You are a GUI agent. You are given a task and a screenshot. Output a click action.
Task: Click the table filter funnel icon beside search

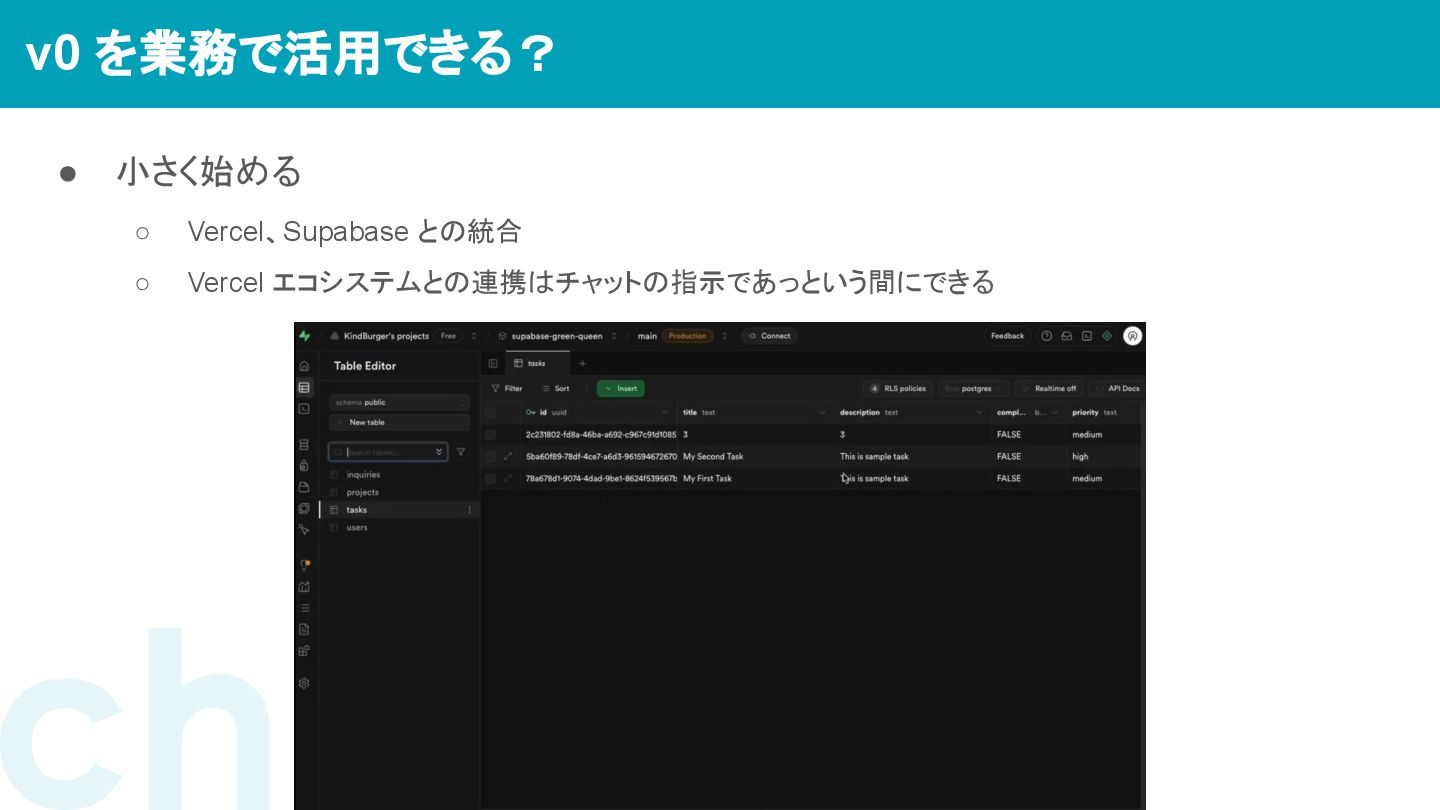point(461,452)
